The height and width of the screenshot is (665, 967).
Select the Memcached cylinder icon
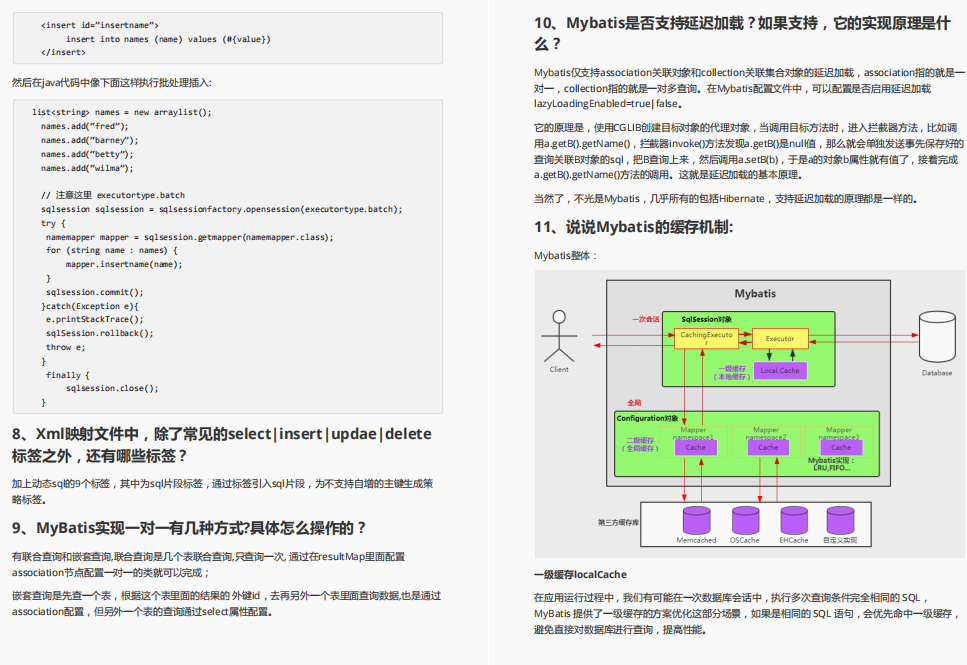(x=697, y=518)
